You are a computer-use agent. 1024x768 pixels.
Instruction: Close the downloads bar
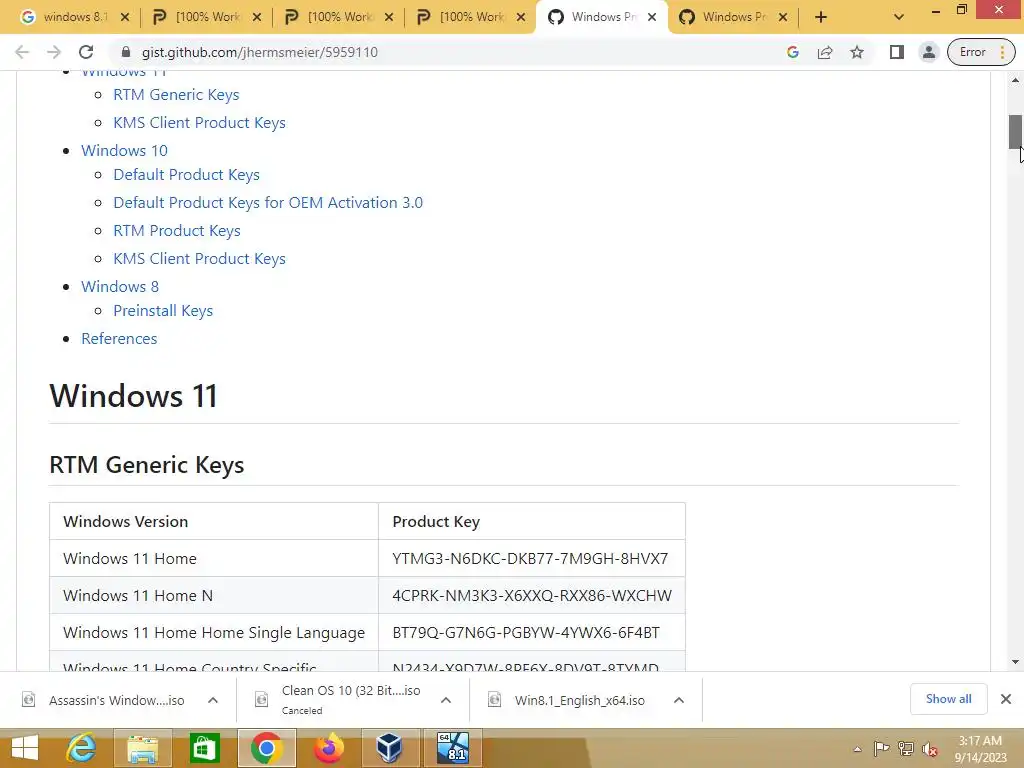[x=1006, y=699]
